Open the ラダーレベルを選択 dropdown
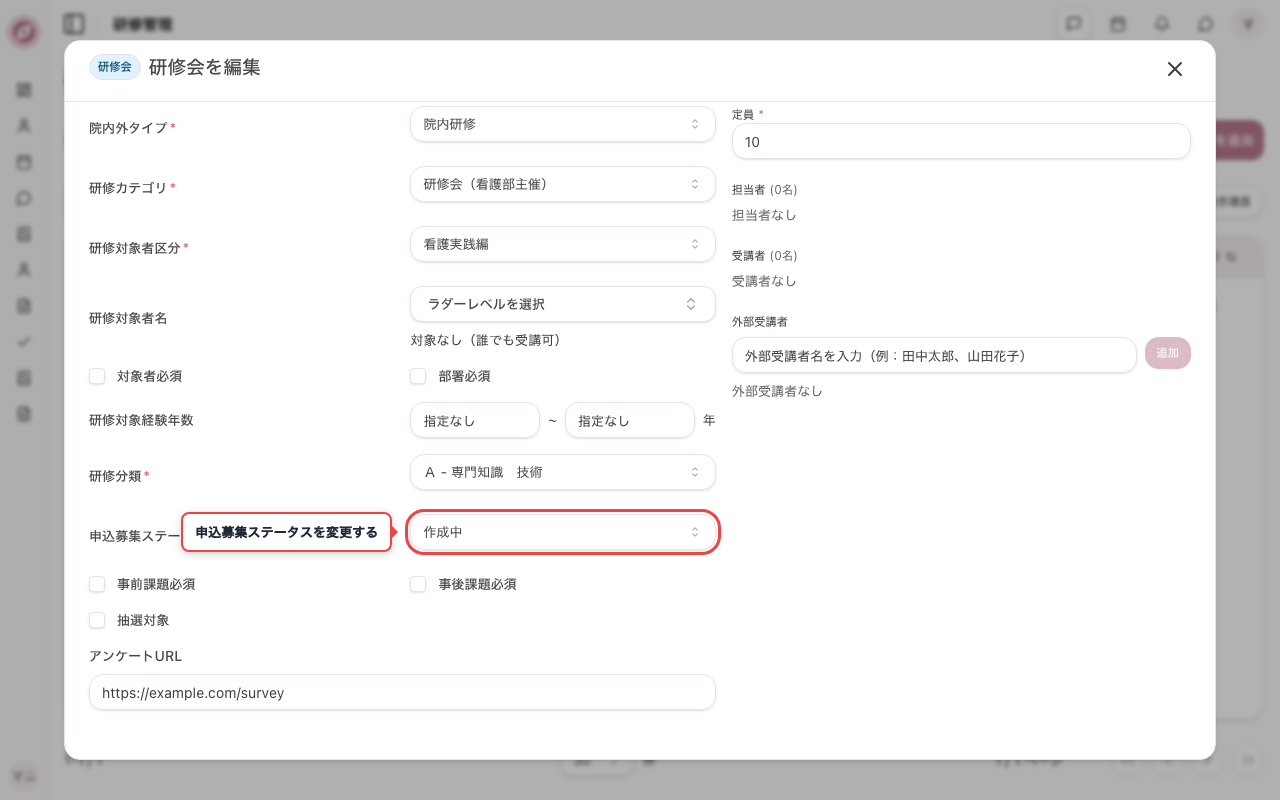This screenshot has width=1280, height=800. pyautogui.click(x=563, y=304)
